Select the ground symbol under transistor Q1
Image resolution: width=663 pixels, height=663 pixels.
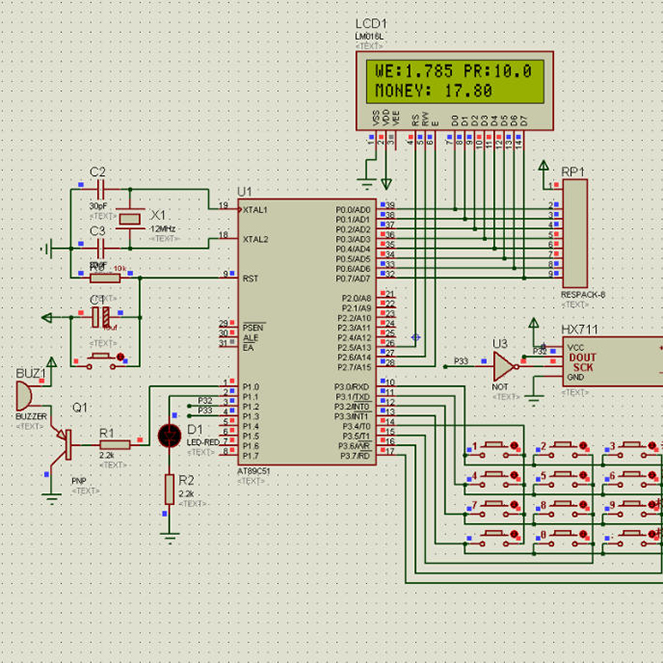[x=52, y=499]
